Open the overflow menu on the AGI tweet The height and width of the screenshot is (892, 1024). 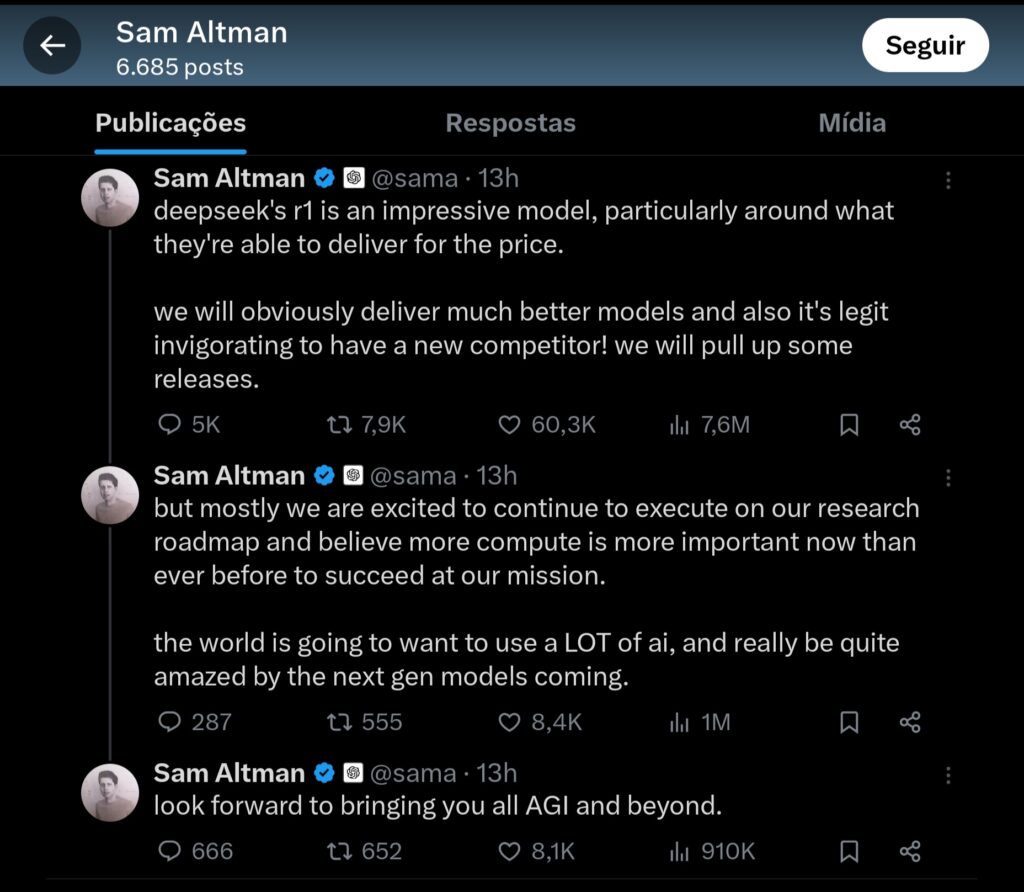[948, 775]
